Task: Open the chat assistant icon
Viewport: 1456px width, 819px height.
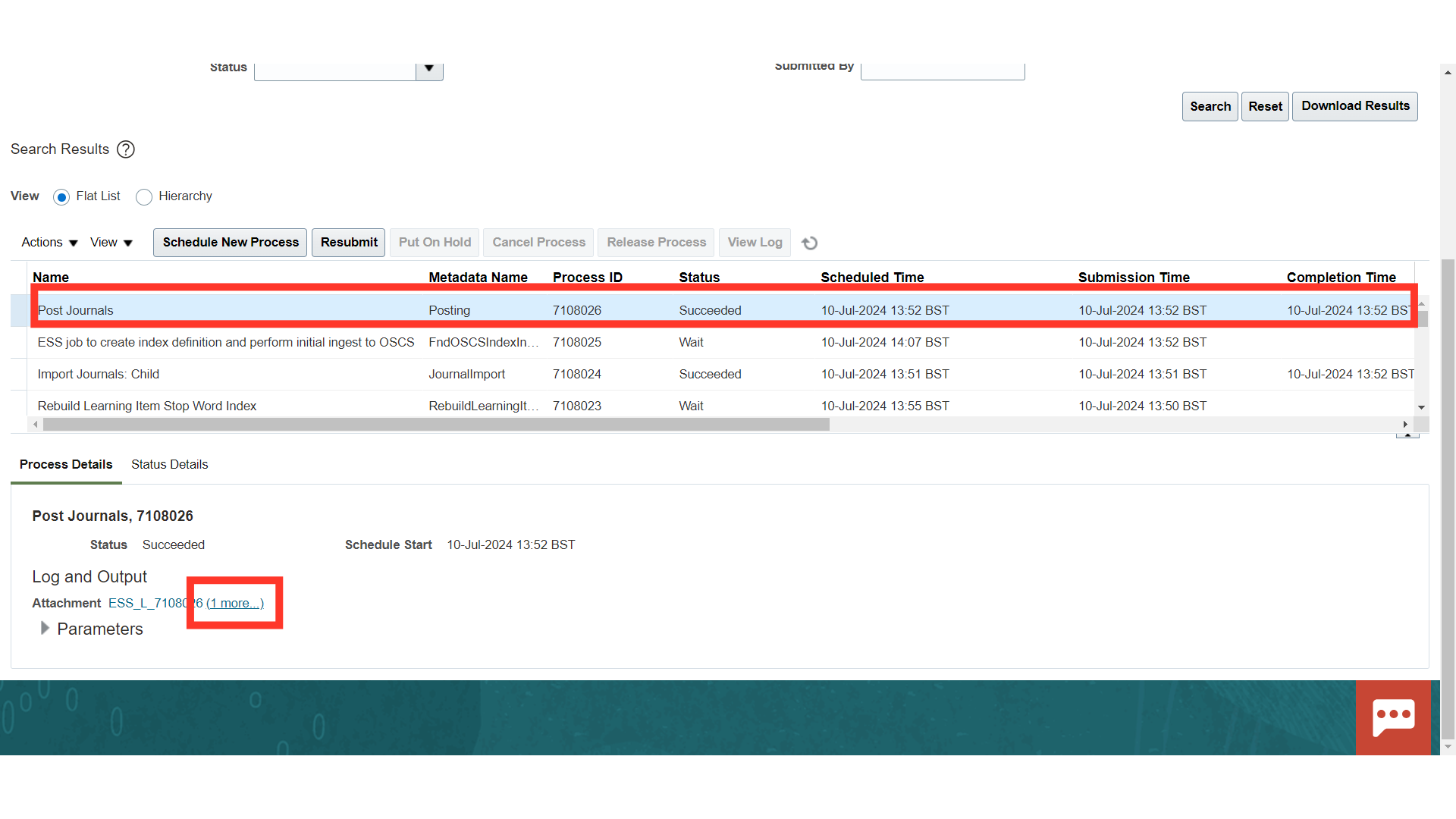Action: pos(1393,717)
